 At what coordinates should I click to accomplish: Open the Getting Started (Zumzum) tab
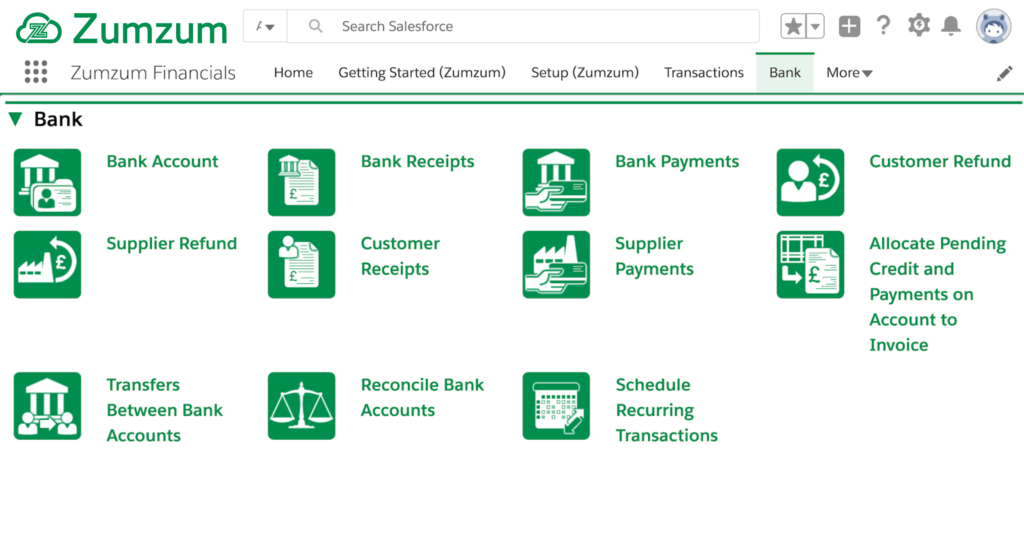click(x=422, y=72)
